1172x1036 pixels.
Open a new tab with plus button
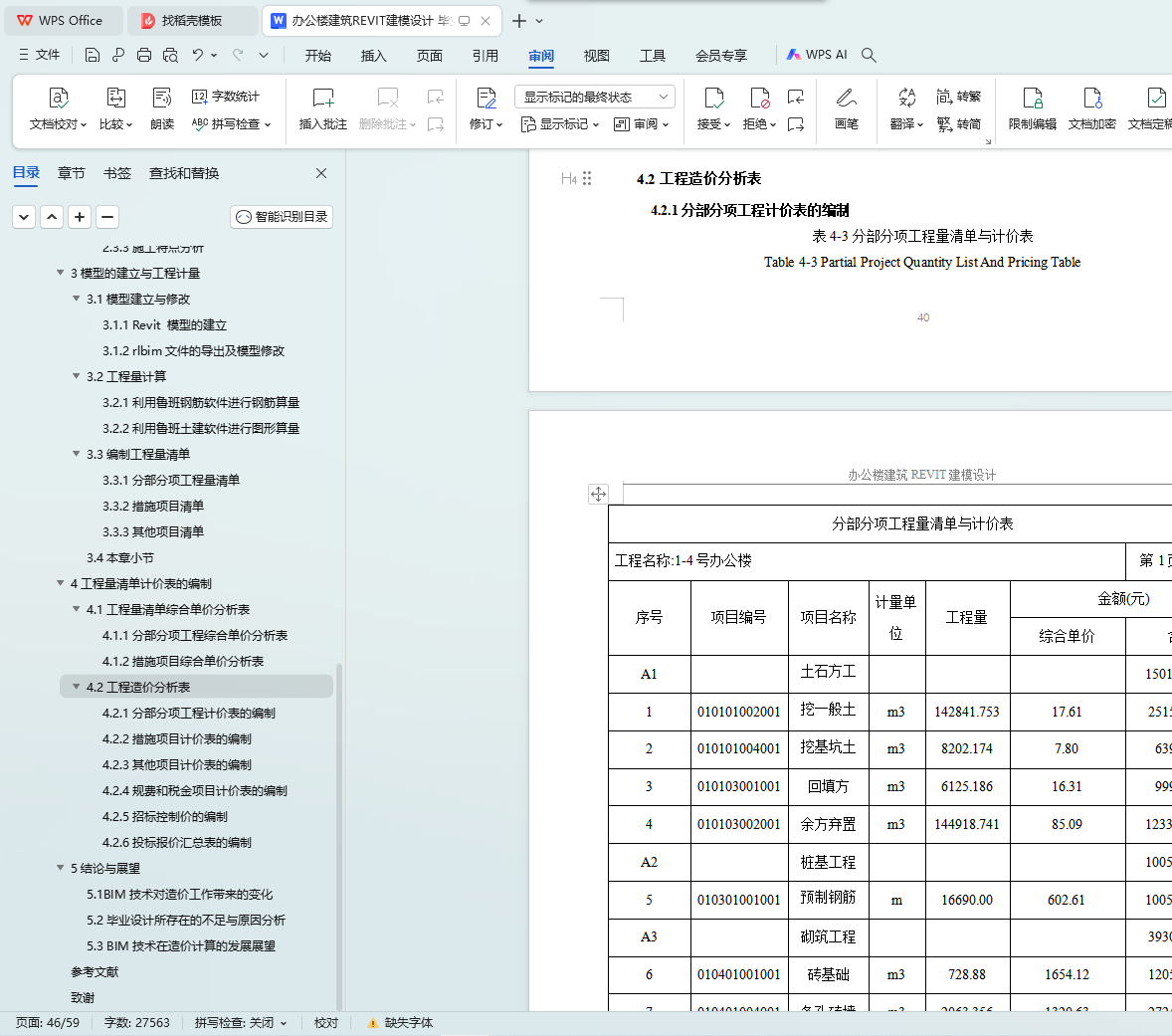[x=518, y=21]
